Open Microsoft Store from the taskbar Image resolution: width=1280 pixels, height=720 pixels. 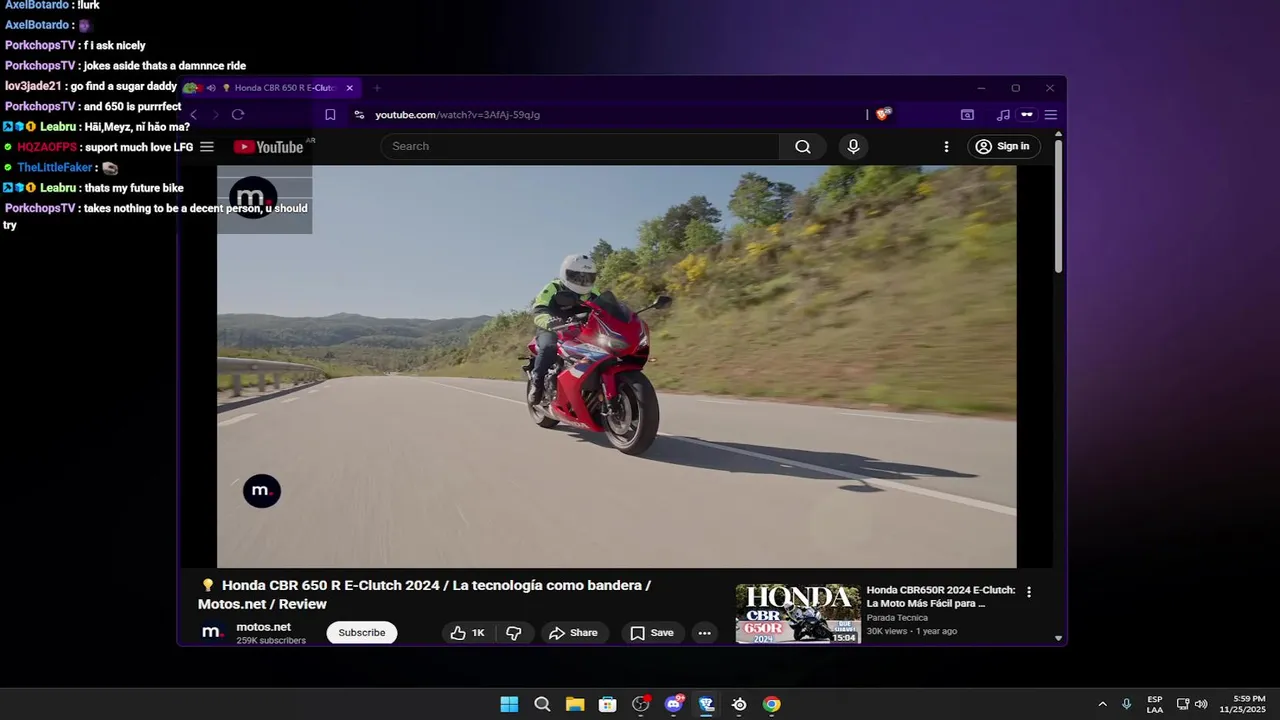[608, 704]
